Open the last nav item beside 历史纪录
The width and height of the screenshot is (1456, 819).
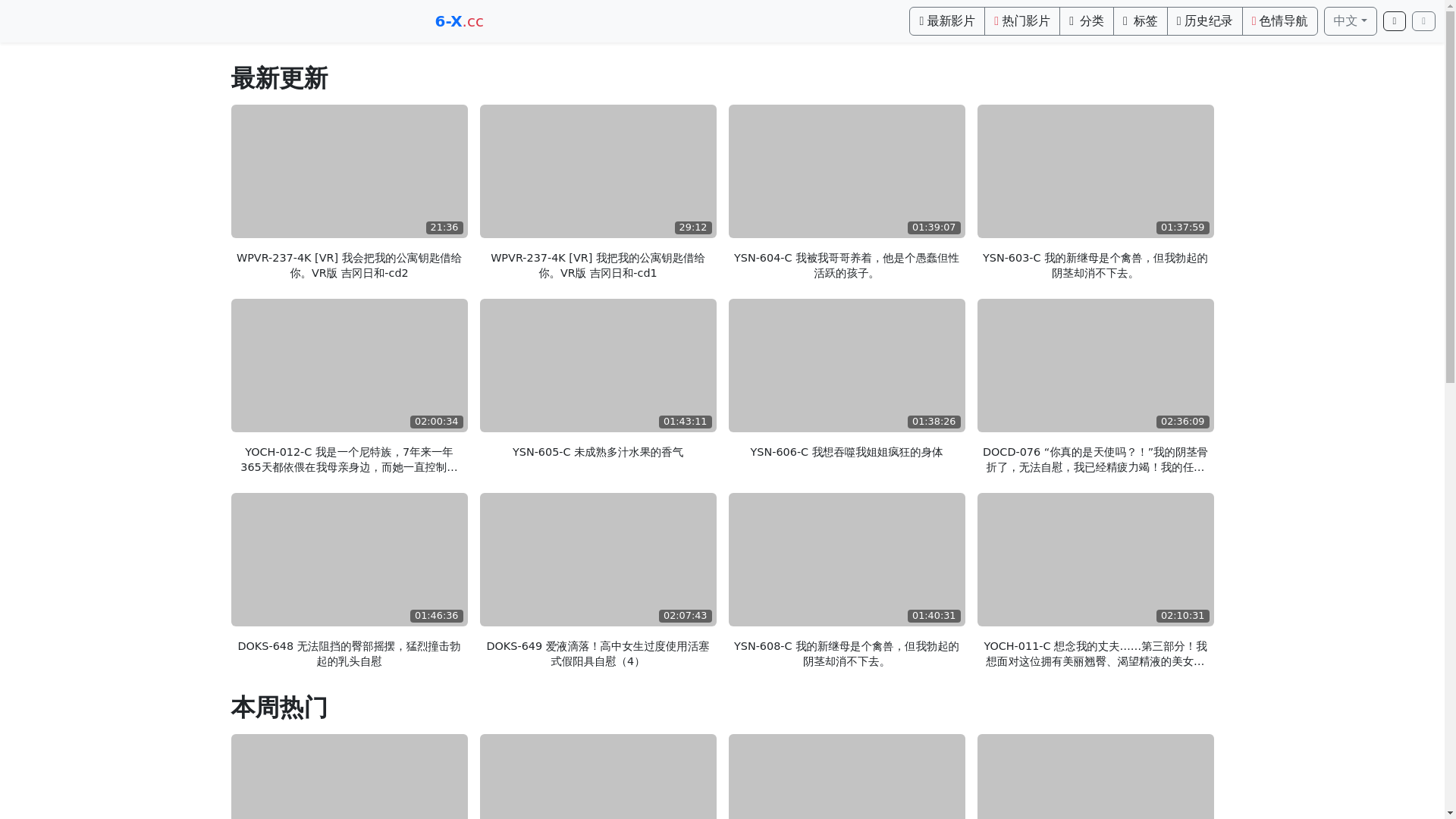point(1279,21)
